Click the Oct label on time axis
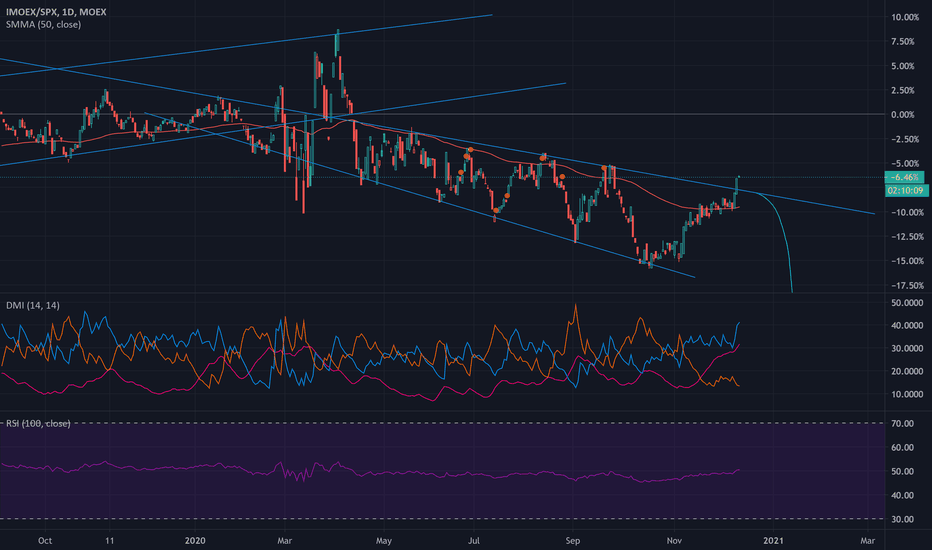Screen dimensions: 932x550 45,540
